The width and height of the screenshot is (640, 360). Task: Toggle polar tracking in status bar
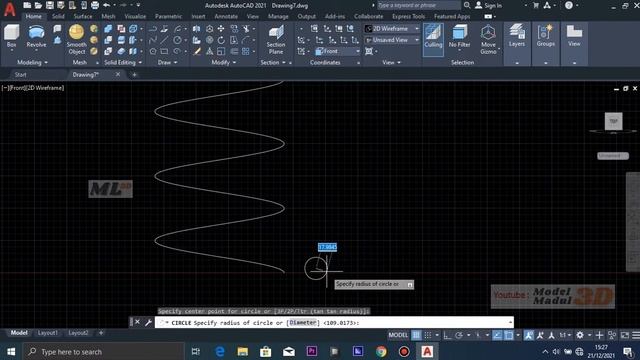(x=459, y=336)
